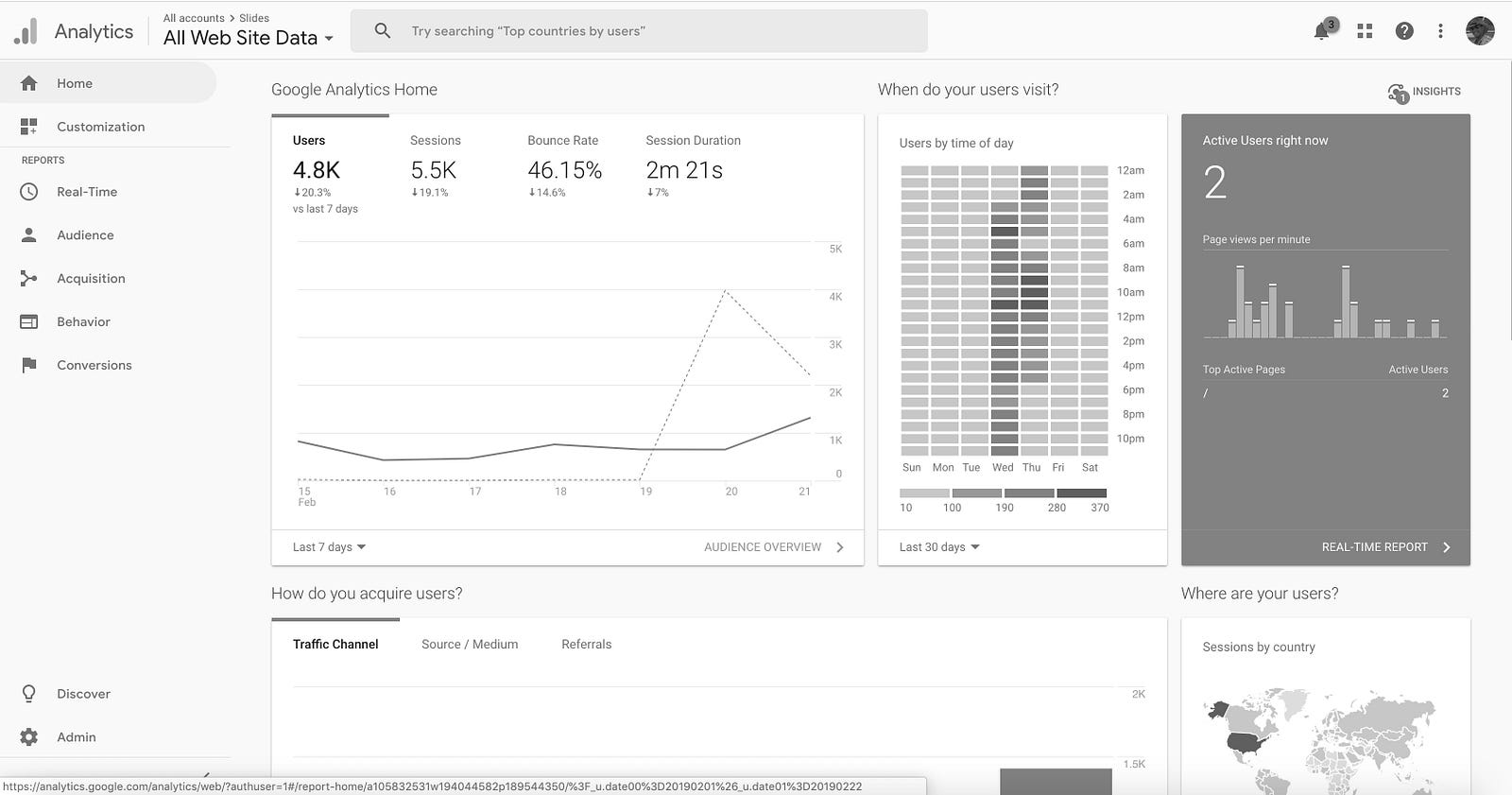The height and width of the screenshot is (795, 1512).
Task: Click the Behavior window icon
Action: pos(29,322)
